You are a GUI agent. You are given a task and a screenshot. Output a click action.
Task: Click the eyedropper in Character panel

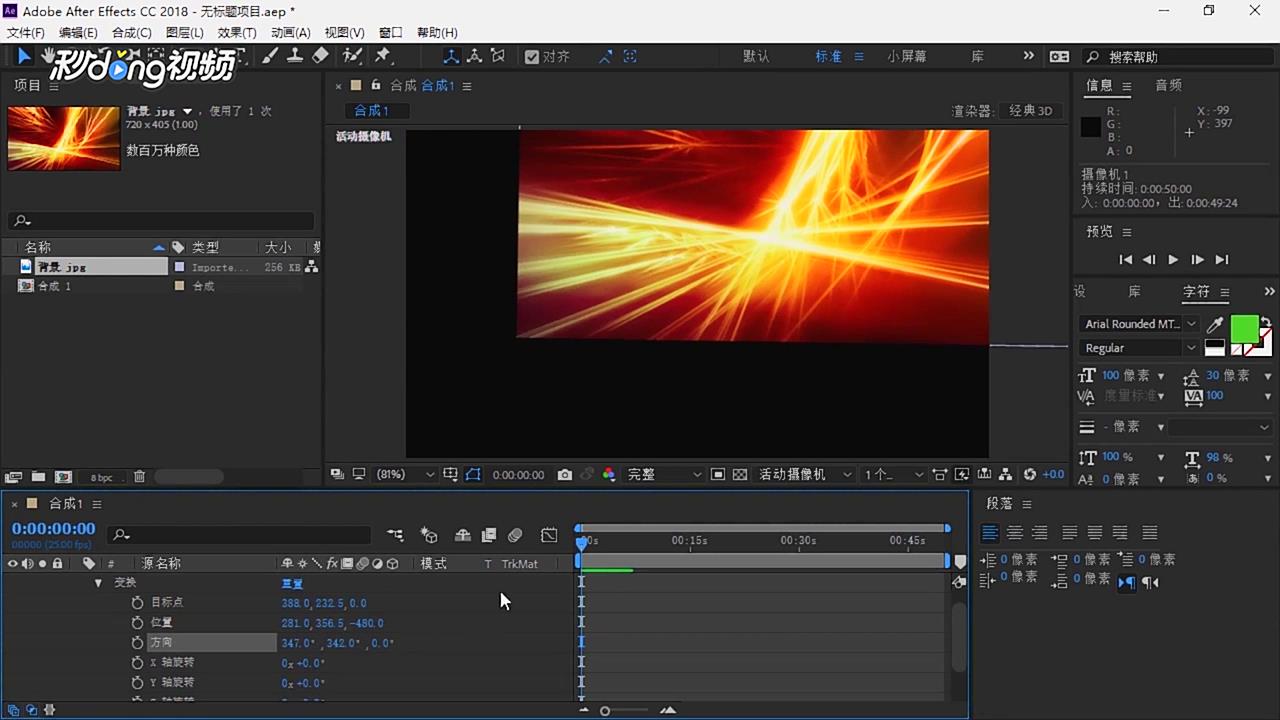tap(1215, 324)
